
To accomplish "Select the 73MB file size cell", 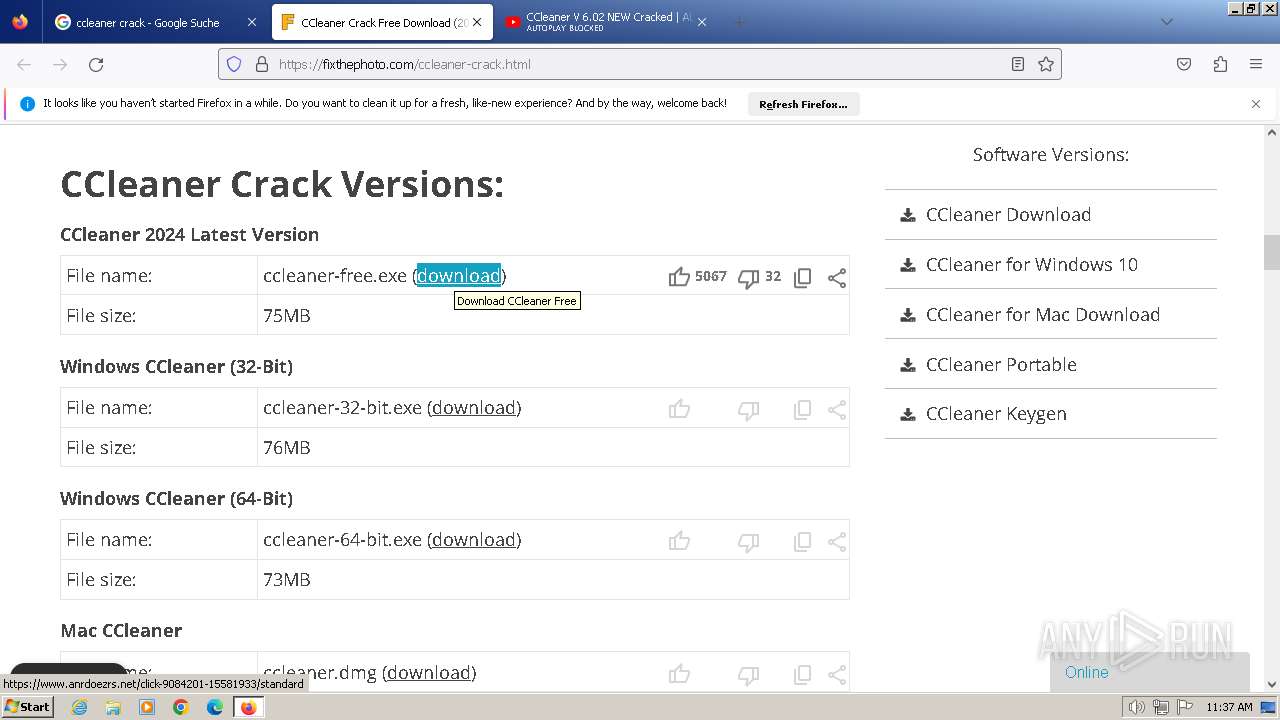I will (553, 579).
